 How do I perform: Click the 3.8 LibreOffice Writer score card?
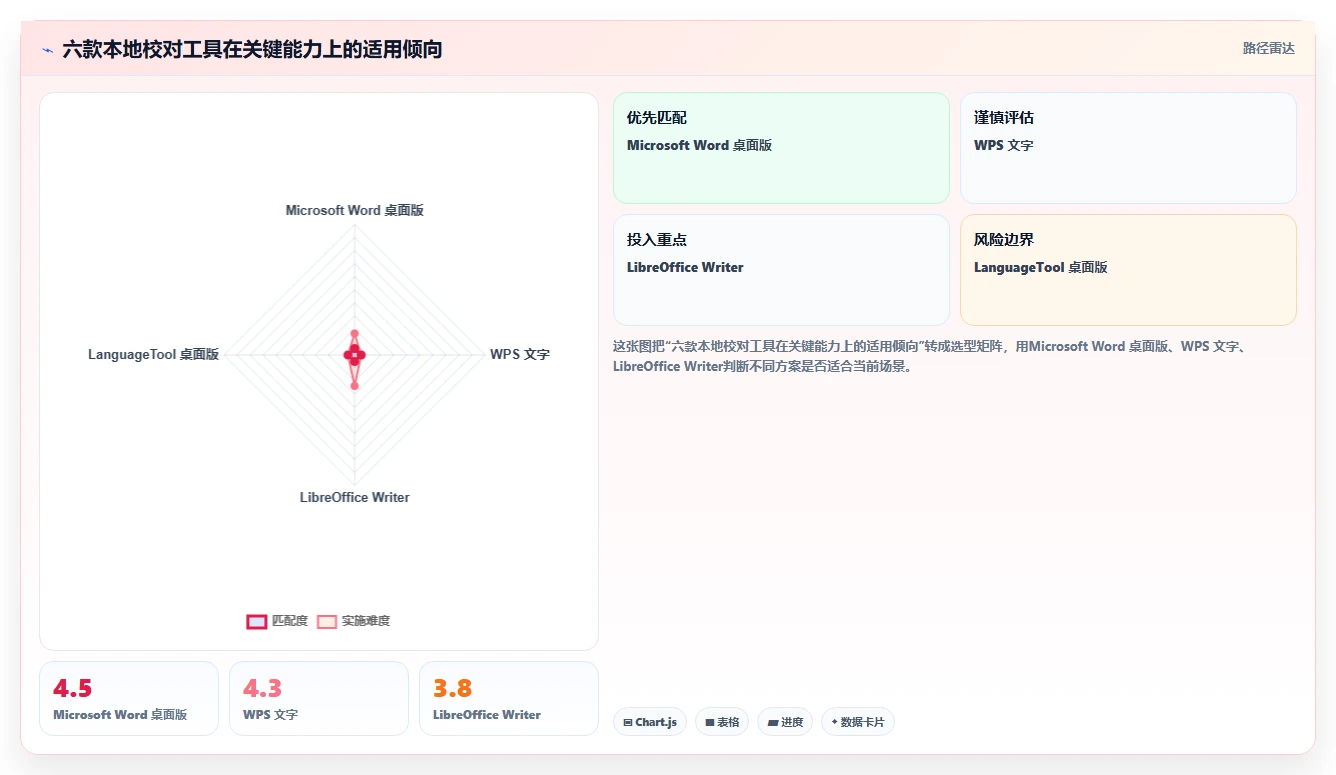509,698
